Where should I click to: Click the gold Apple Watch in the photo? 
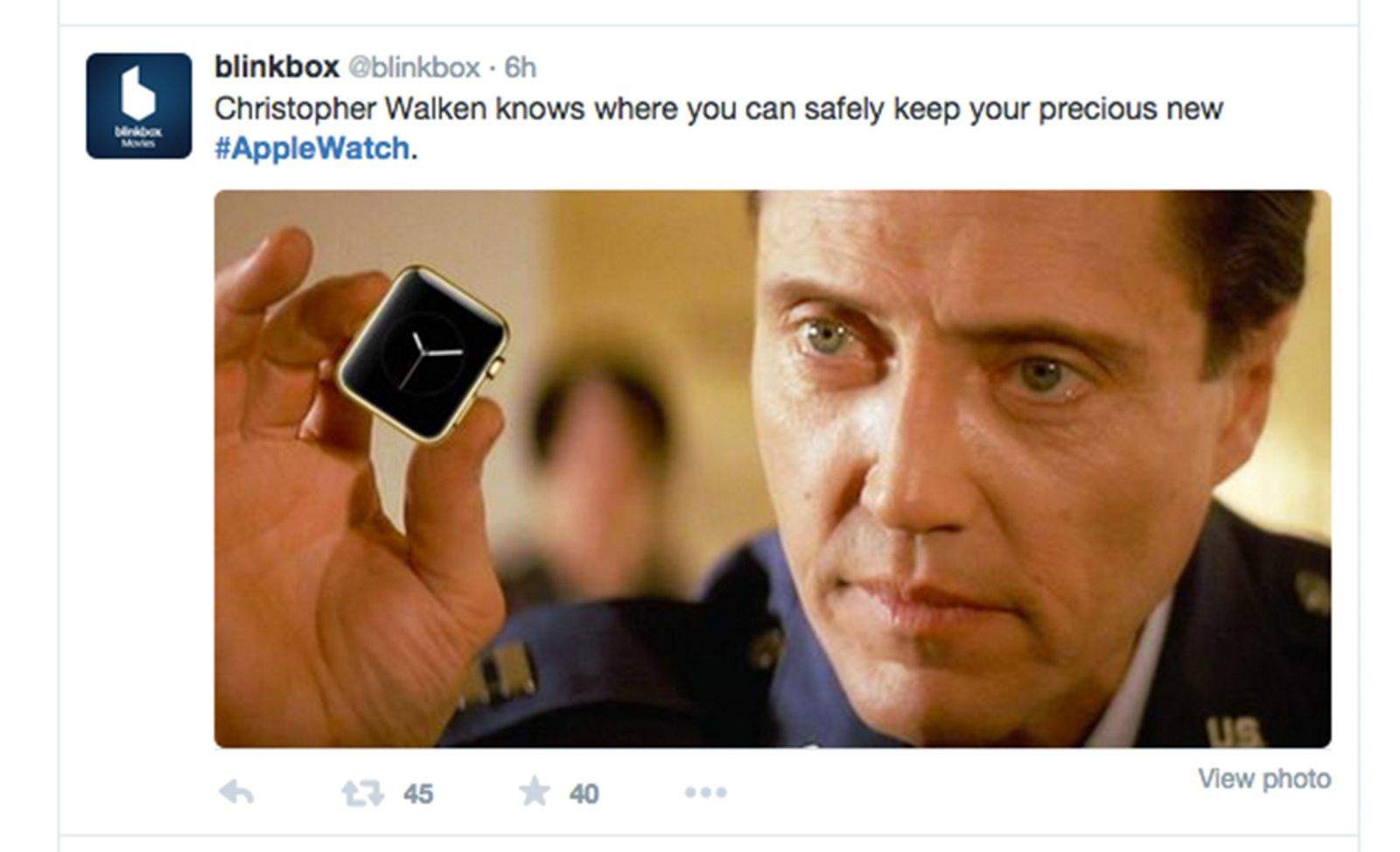423,353
